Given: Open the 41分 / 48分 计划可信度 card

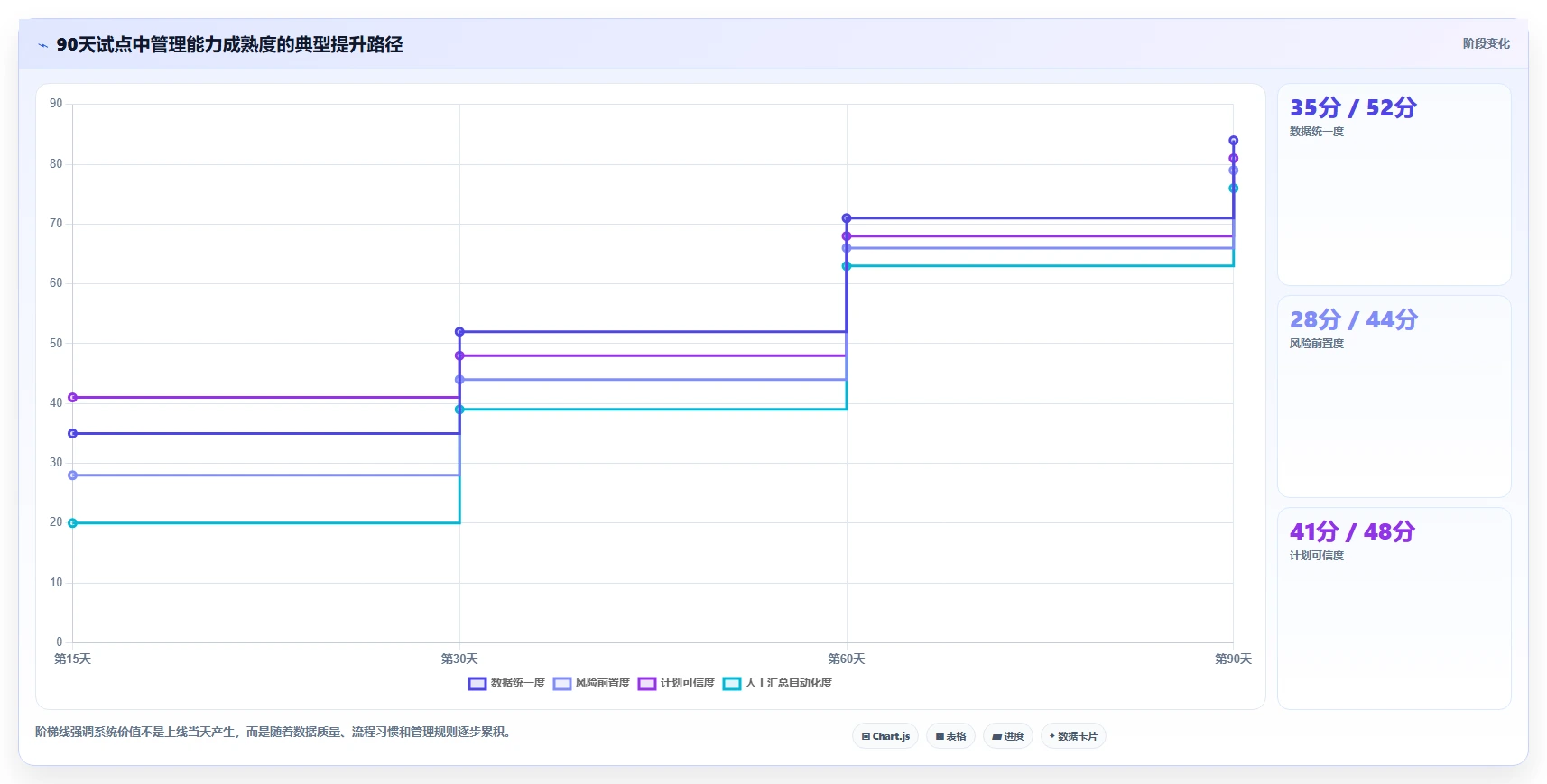Looking at the screenshot, I should pos(1394,609).
